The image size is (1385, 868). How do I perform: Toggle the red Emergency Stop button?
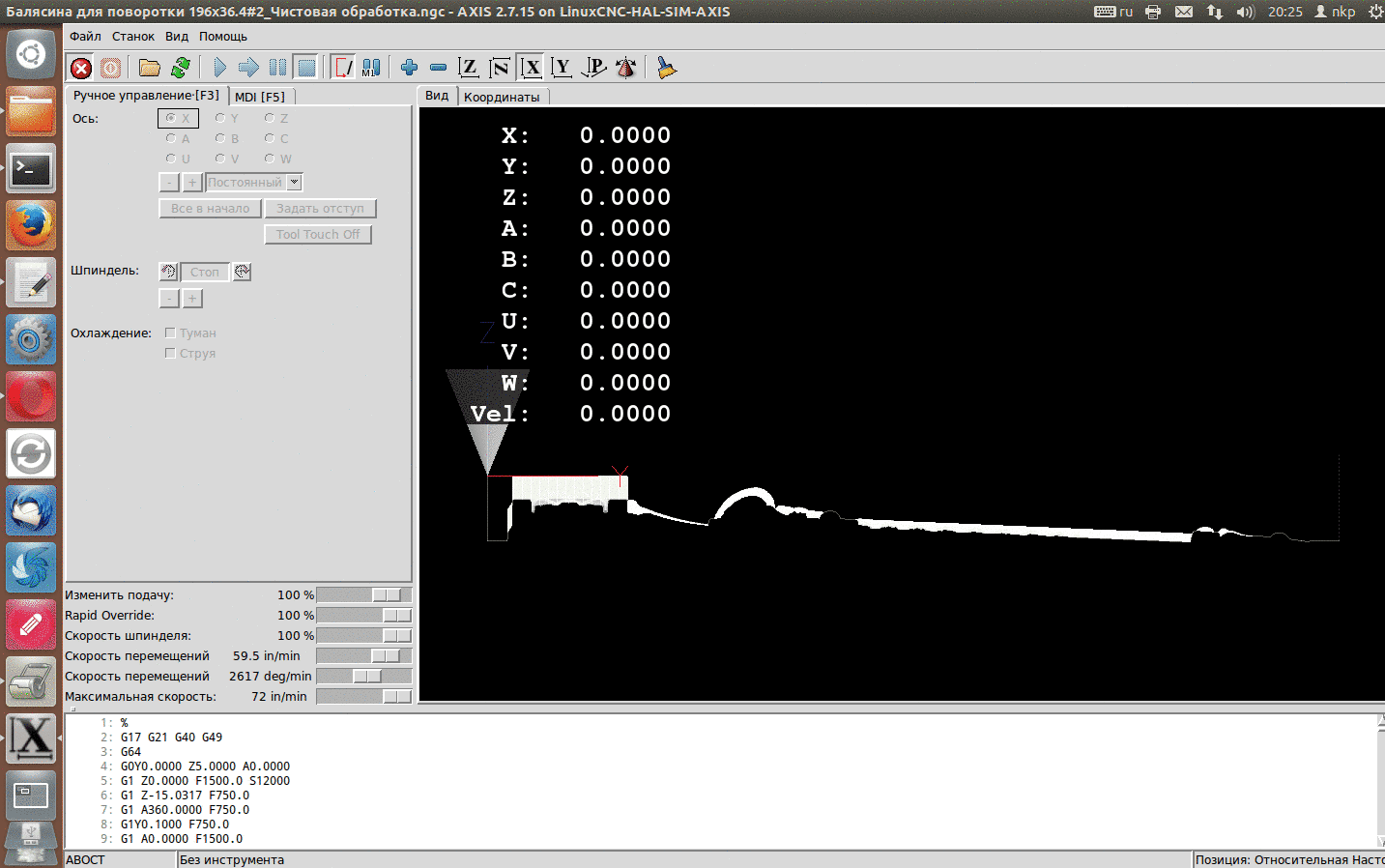point(81,68)
